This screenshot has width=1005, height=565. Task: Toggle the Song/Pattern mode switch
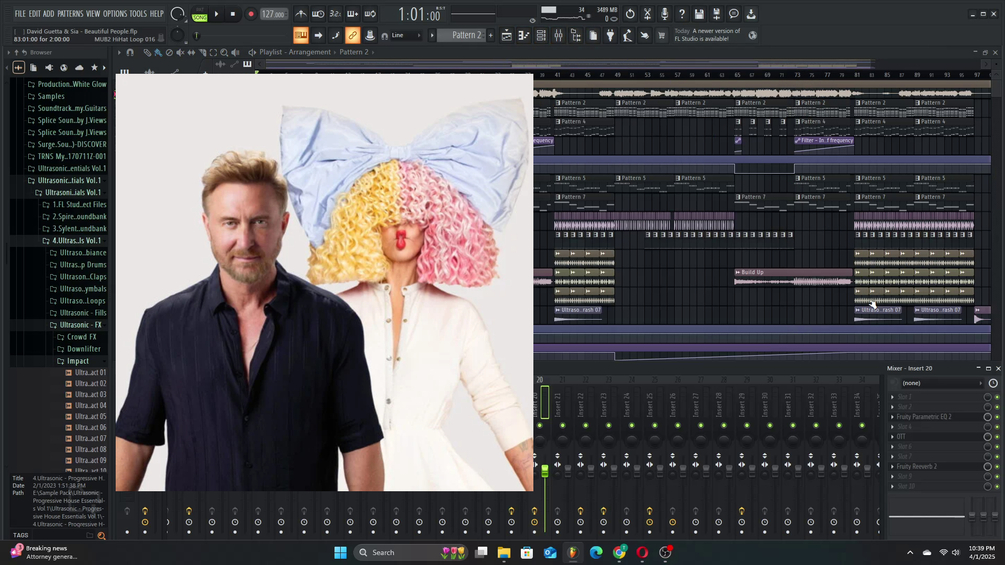point(199,14)
